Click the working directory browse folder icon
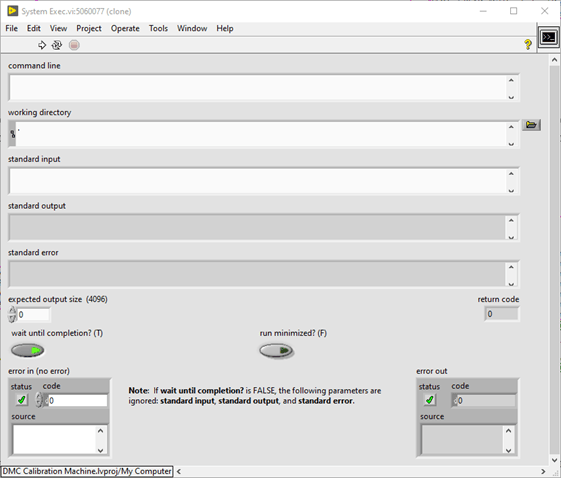Screen dimensions: 561x478 531,125
